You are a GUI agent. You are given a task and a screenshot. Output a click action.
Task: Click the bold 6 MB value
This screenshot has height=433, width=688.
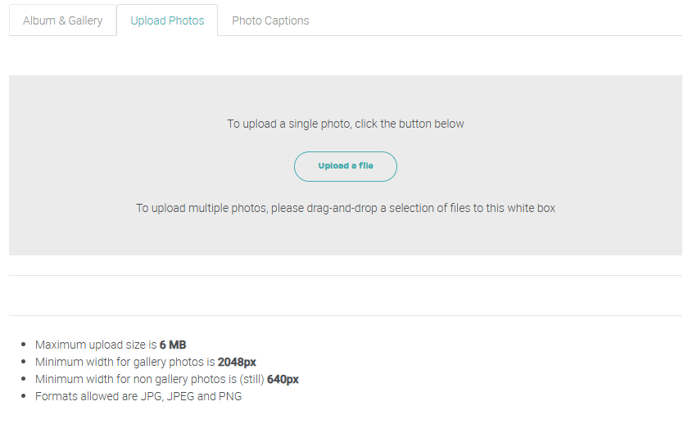pos(173,345)
